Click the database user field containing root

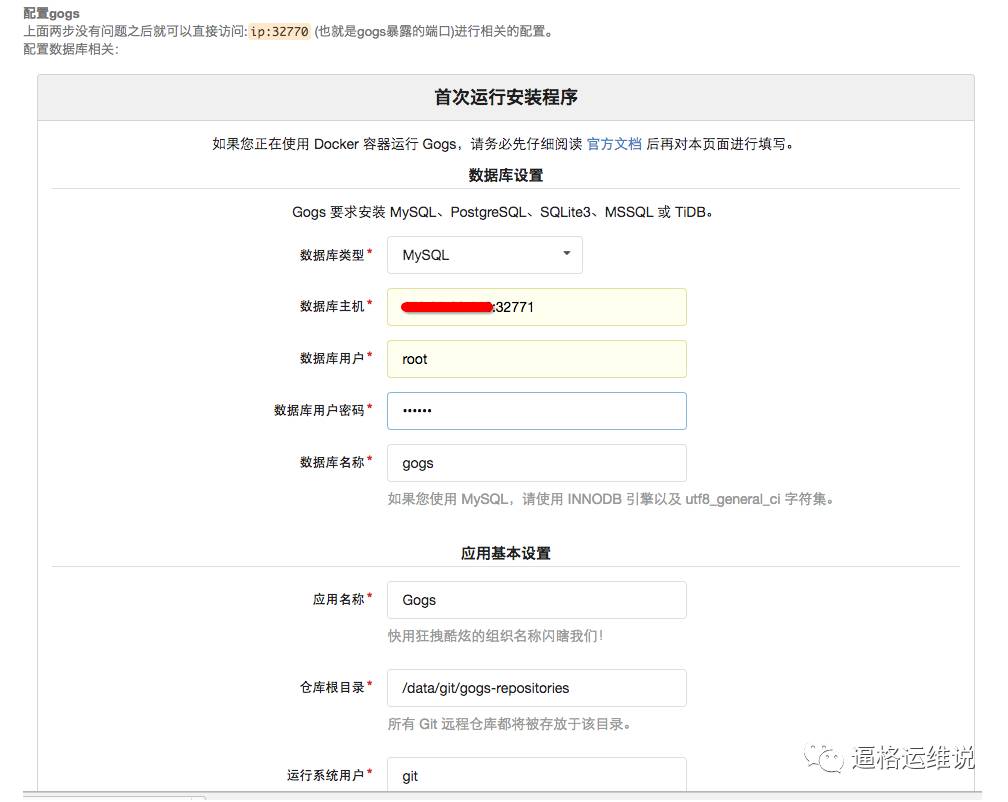point(537,359)
